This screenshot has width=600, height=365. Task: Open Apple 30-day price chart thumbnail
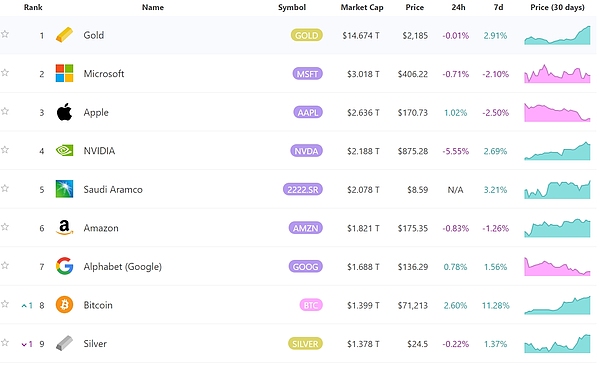tap(557, 112)
